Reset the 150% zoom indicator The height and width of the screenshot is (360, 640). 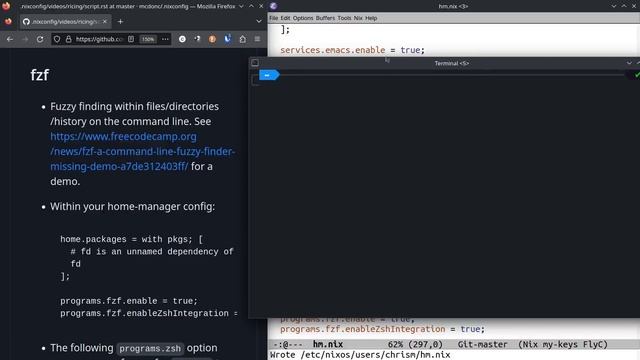tap(148, 39)
